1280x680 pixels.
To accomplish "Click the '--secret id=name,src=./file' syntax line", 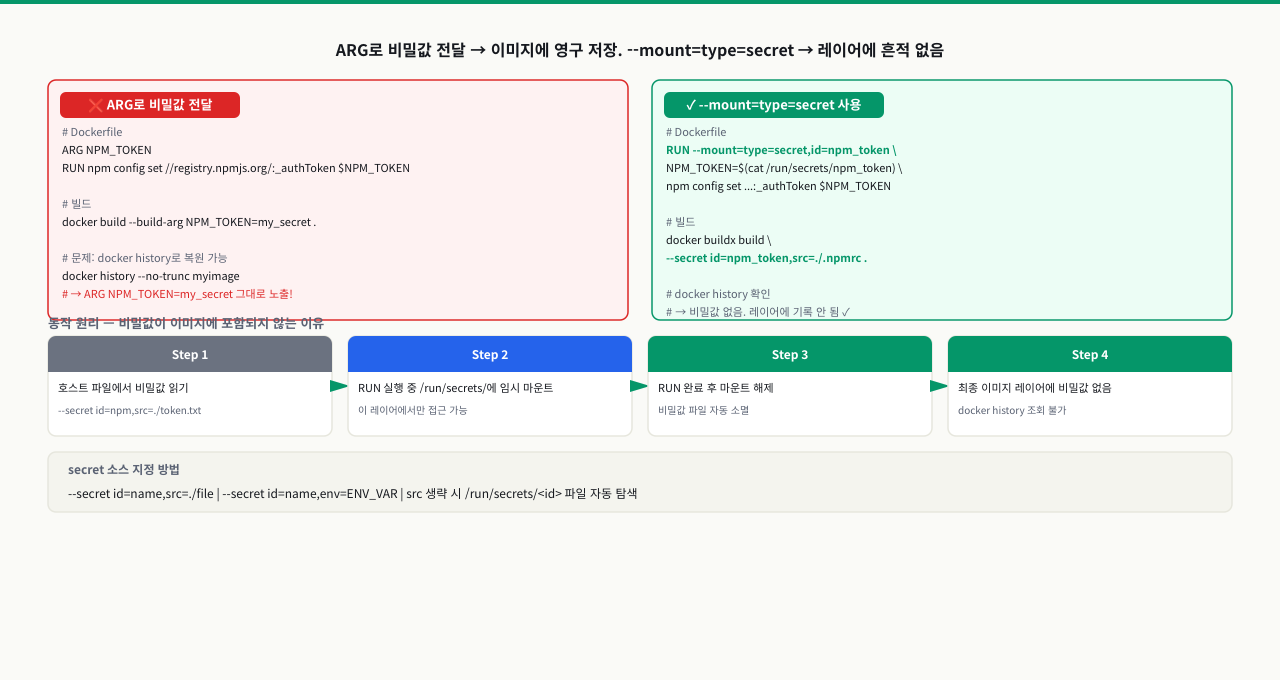I will point(353,494).
